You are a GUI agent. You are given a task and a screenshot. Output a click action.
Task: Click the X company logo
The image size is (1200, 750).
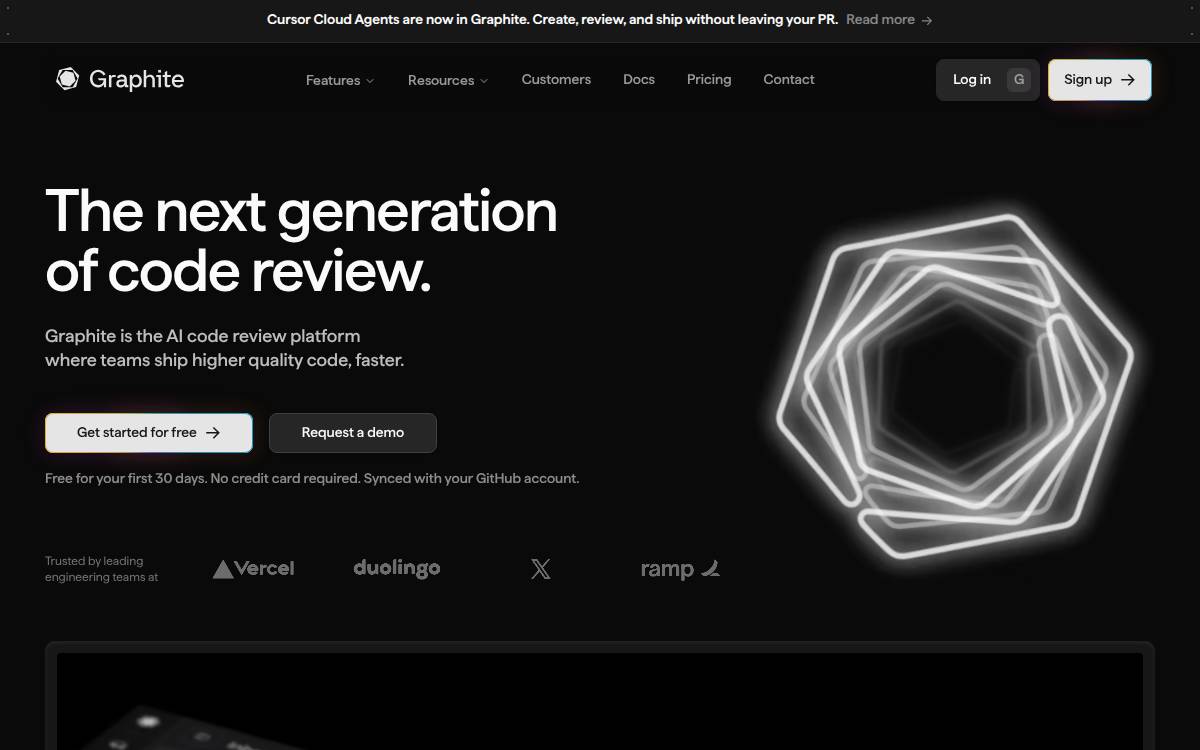[x=541, y=569]
